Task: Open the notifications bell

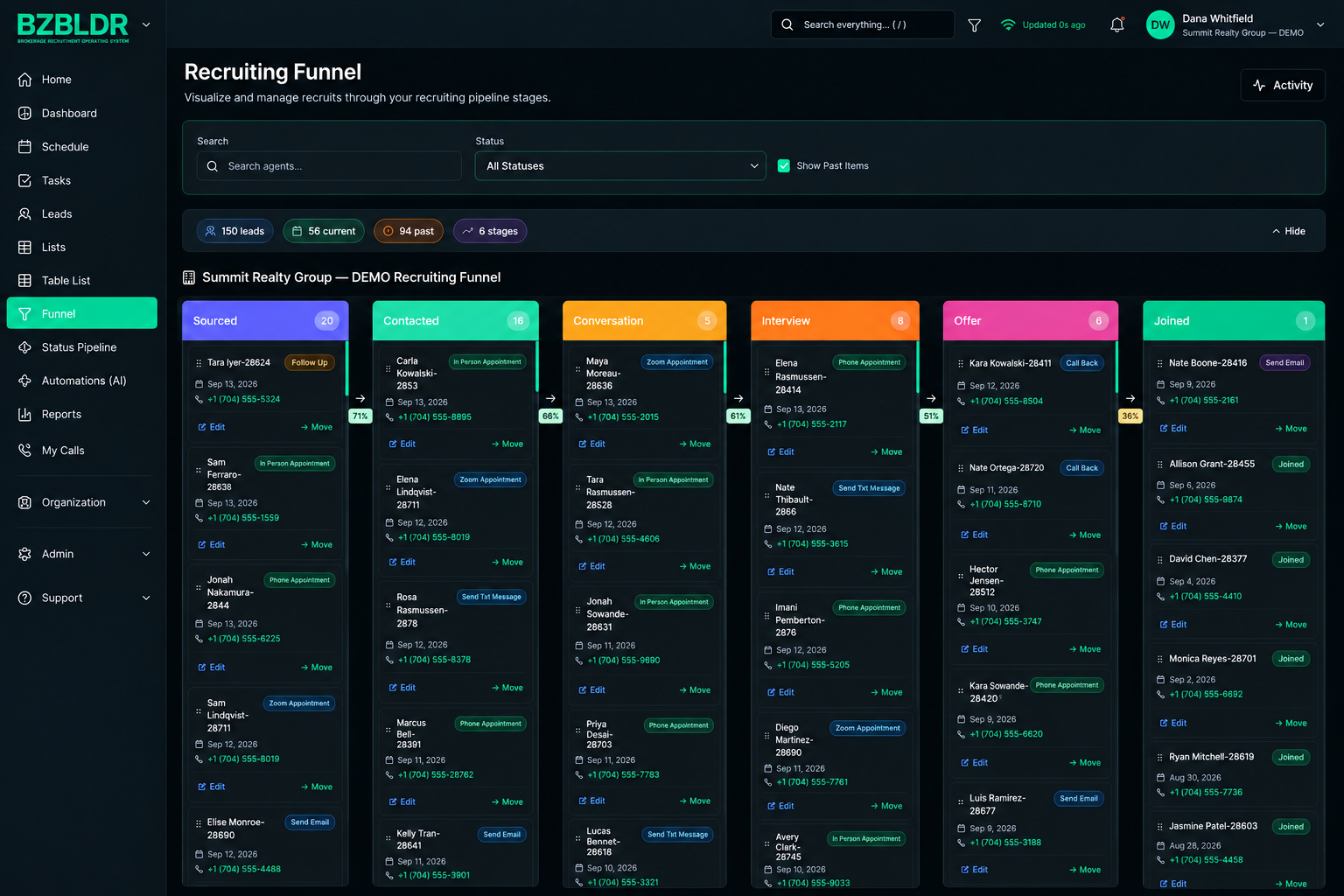Action: [1117, 25]
